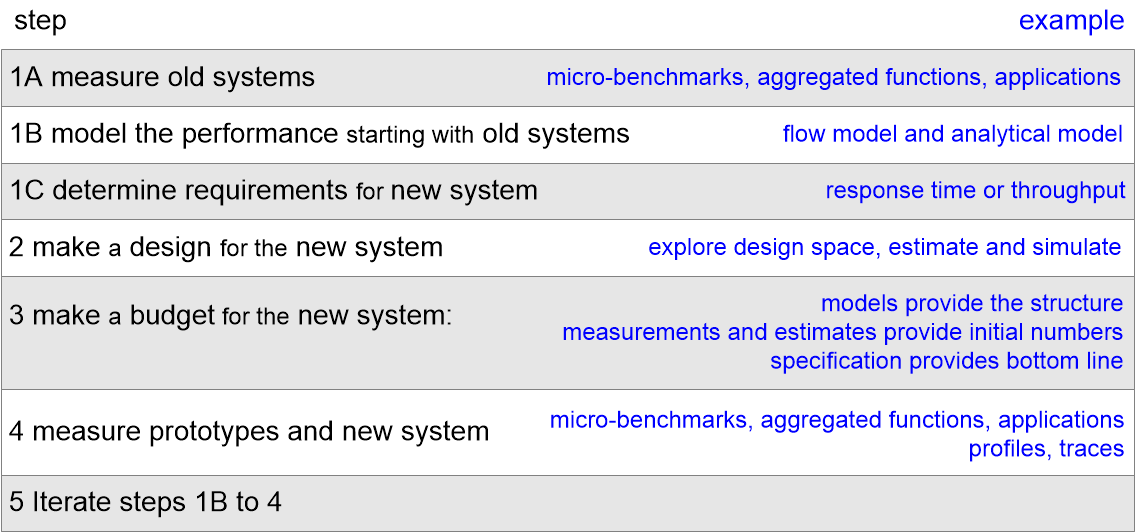
Task: Select the '1B model the performance' step text
Action: point(174,134)
